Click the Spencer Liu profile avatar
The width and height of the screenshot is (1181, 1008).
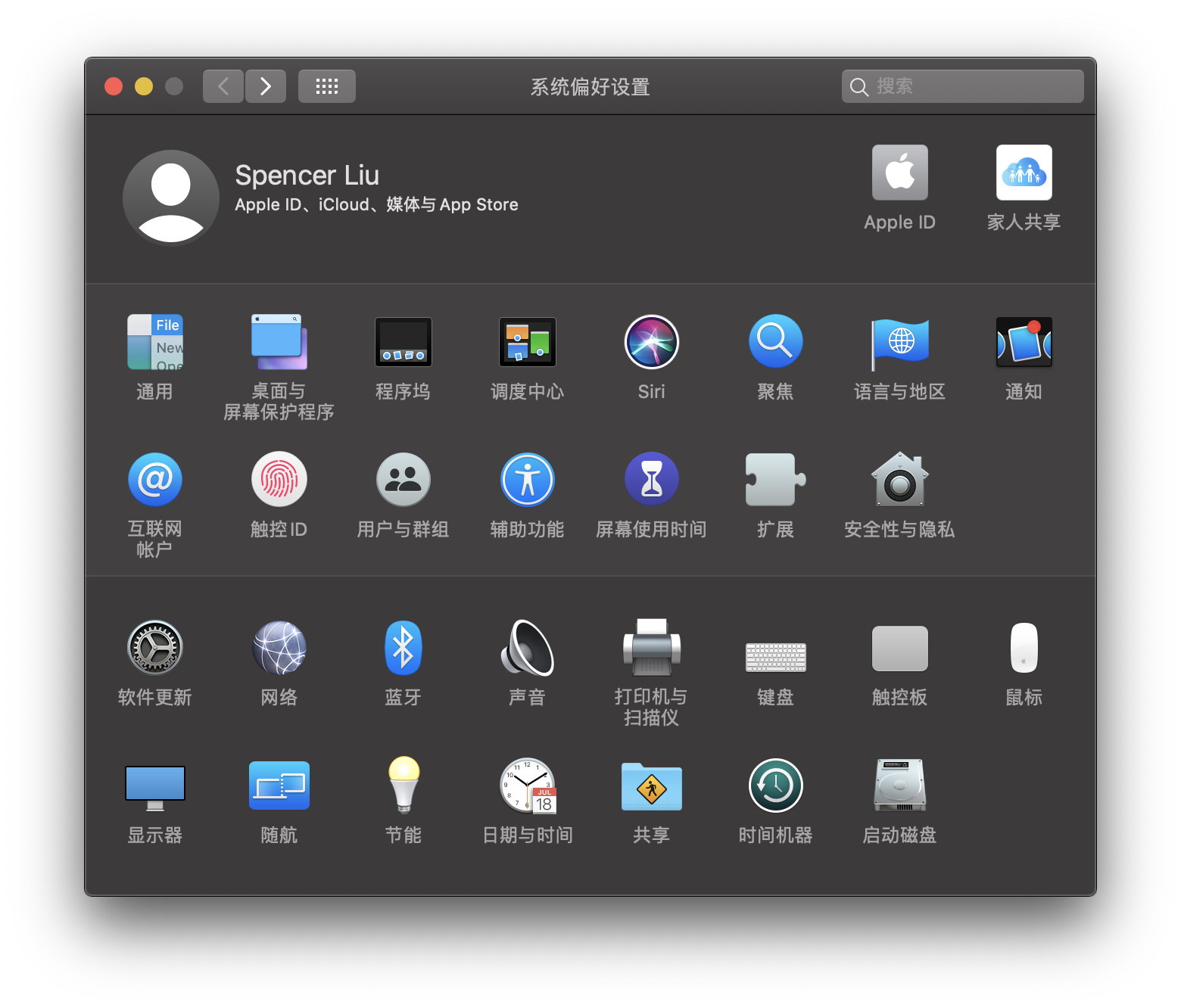[171, 198]
